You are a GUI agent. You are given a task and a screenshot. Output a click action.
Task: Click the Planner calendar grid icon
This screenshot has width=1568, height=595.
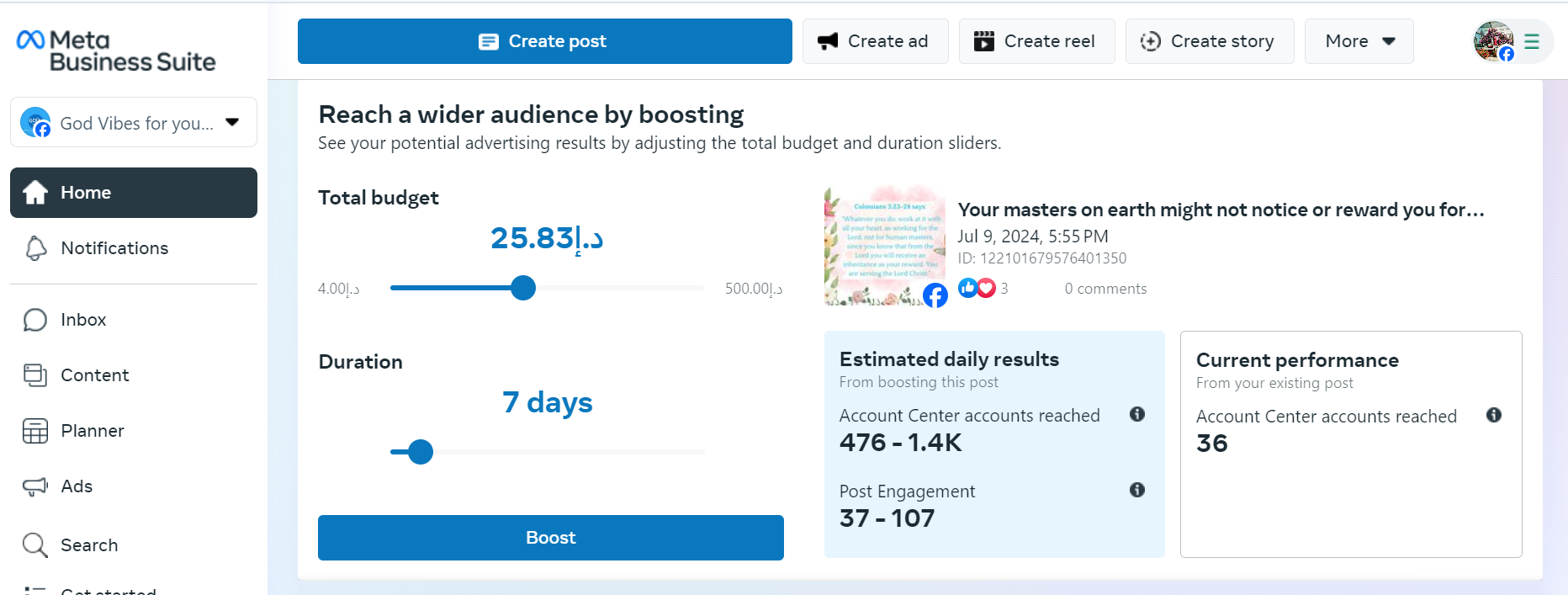pyautogui.click(x=35, y=431)
